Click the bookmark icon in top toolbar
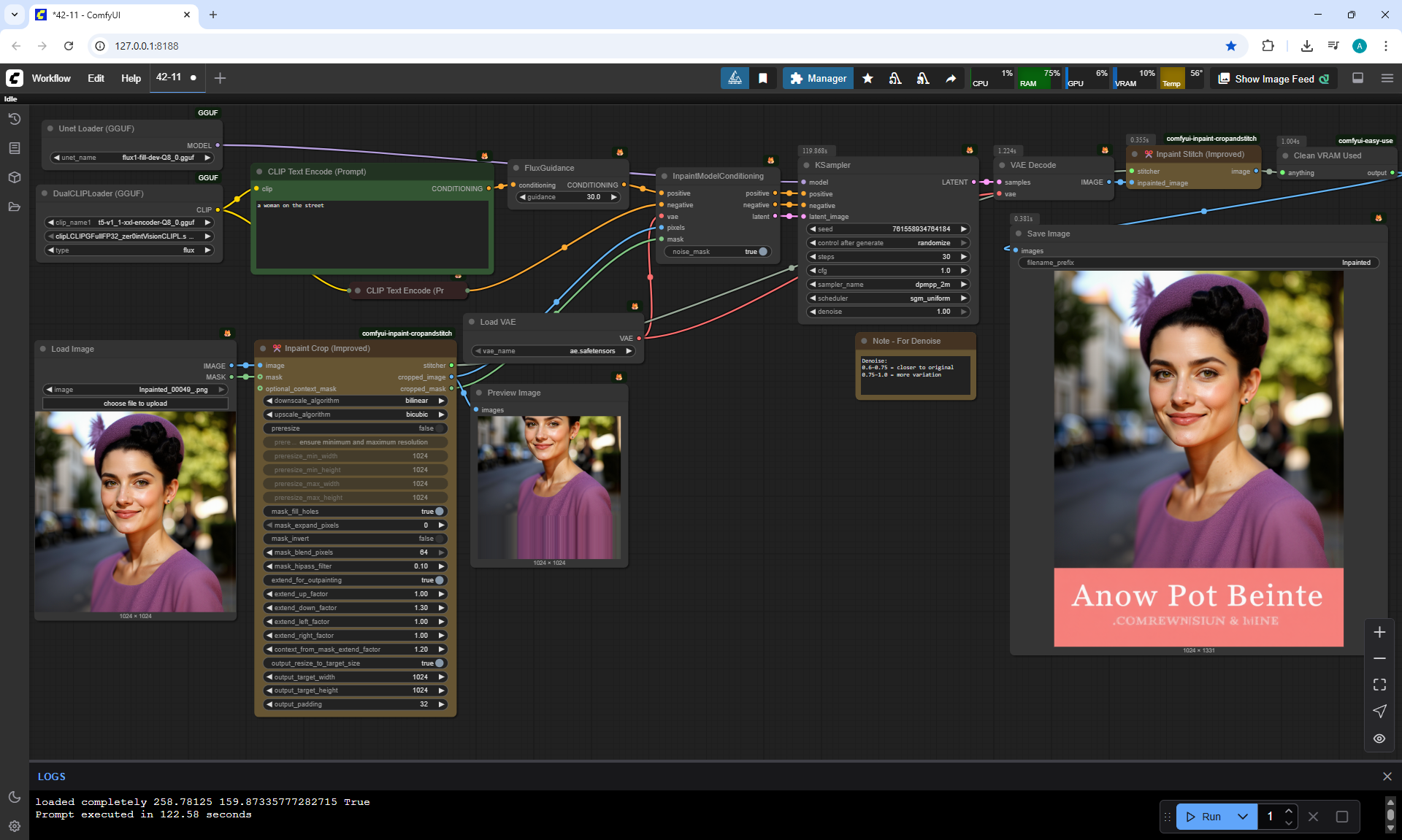The height and width of the screenshot is (840, 1402). (762, 78)
